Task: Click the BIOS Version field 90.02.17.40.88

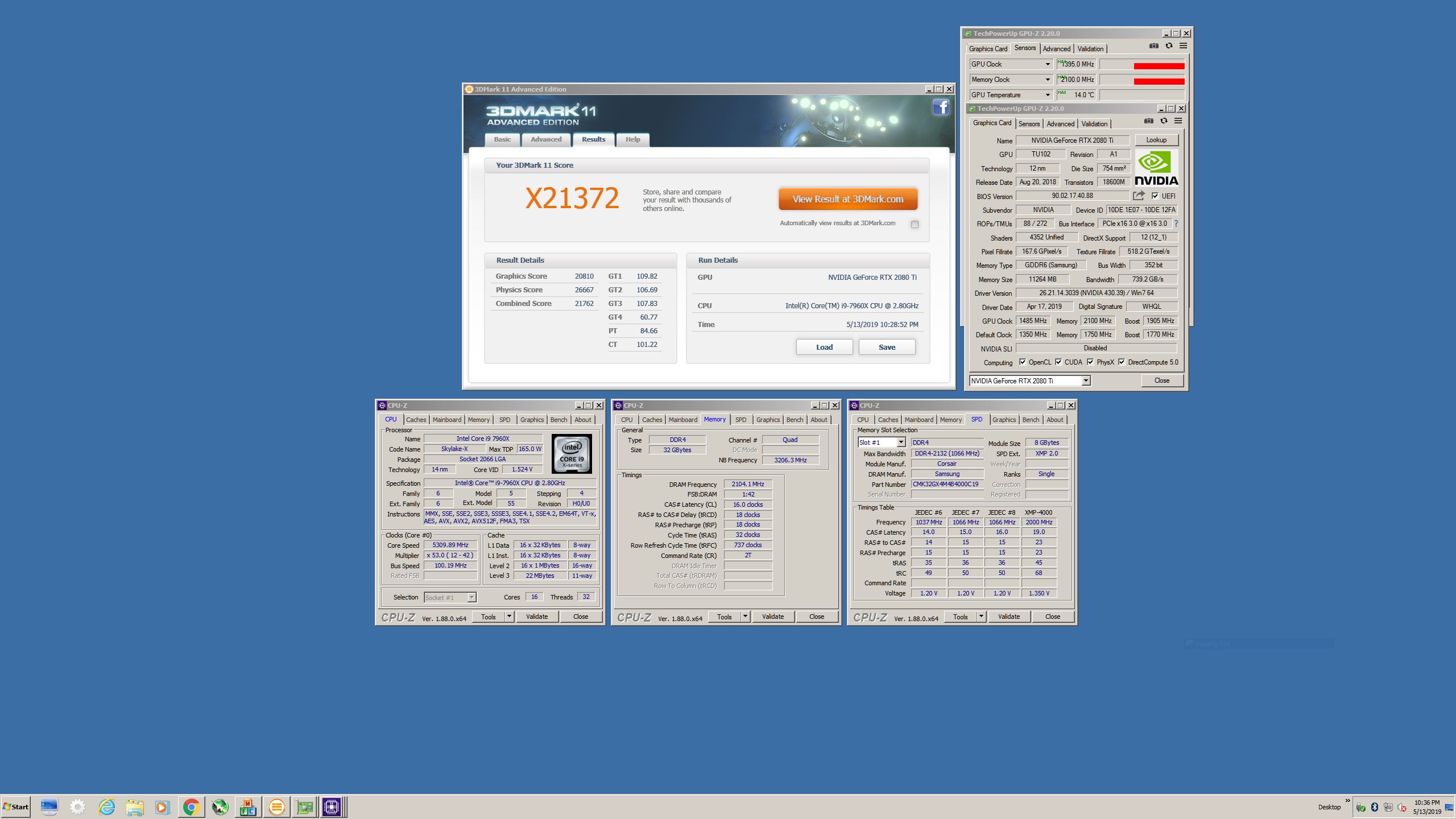Action: pos(1072,196)
